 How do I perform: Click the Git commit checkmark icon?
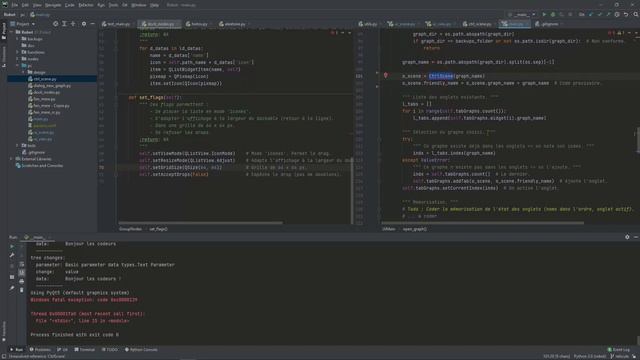(x=600, y=14)
